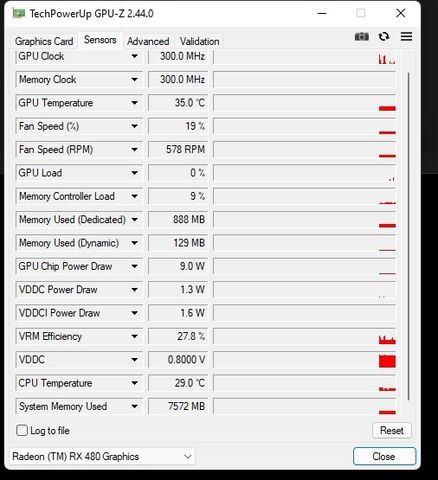Click the Reset button
Screen dimensions: 438x480
pyautogui.click(x=392, y=430)
